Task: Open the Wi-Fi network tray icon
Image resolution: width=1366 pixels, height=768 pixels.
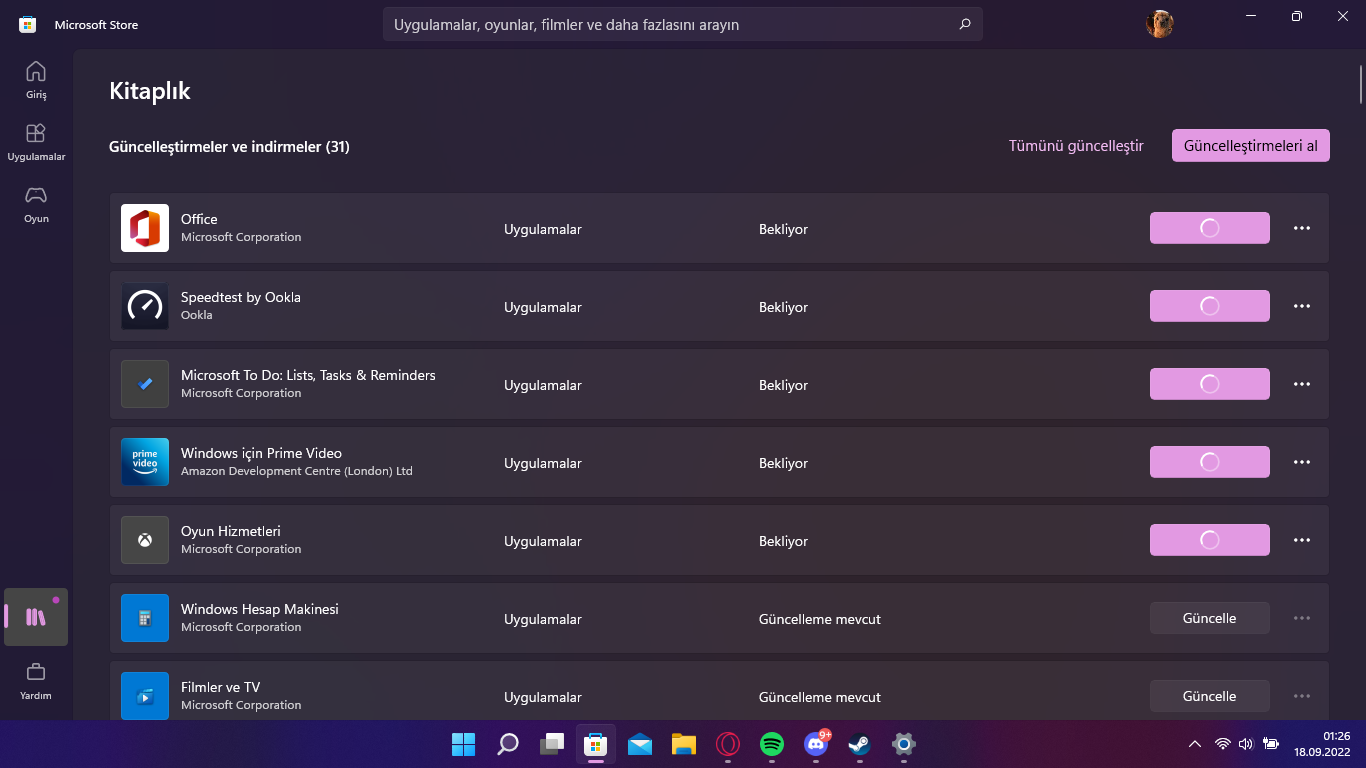Action: coord(1222,744)
